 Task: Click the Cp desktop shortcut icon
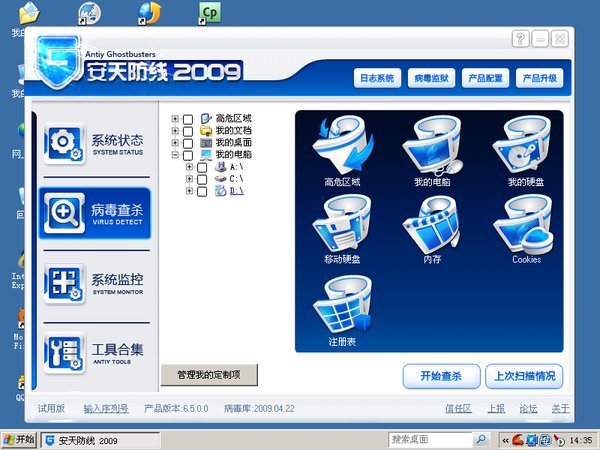[210, 13]
